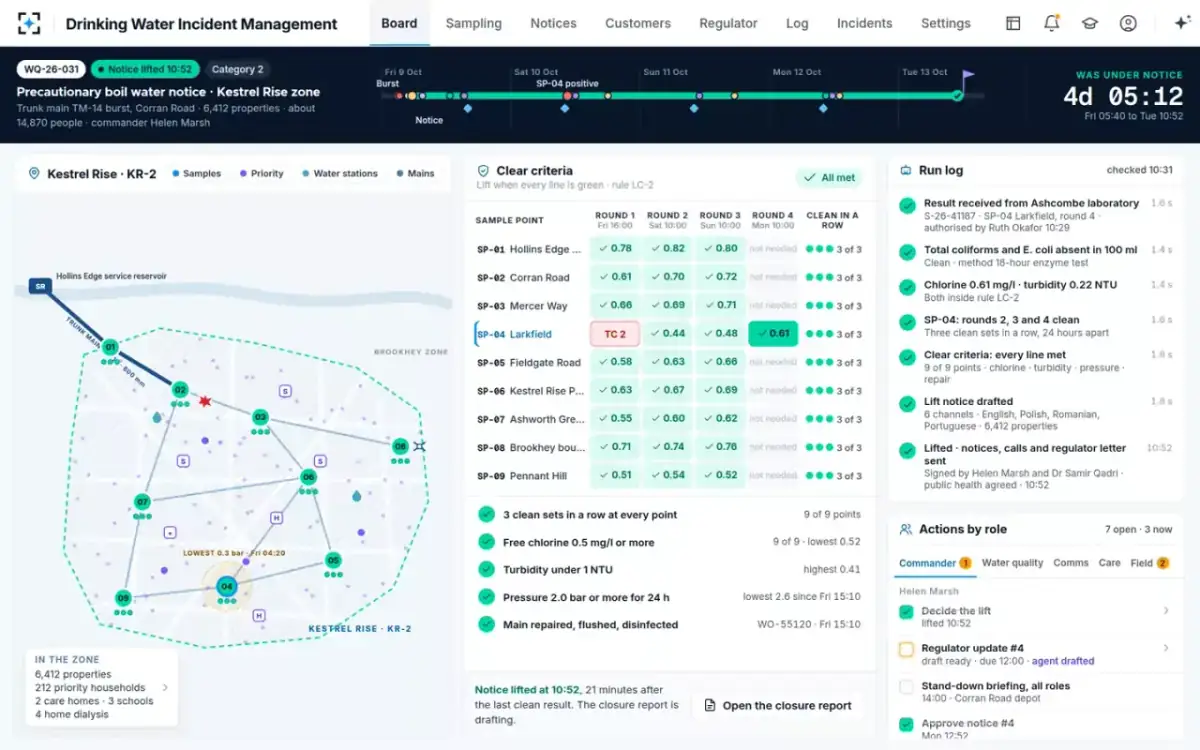Select the Water quality role tab
1200x750 pixels.
[1012, 563]
